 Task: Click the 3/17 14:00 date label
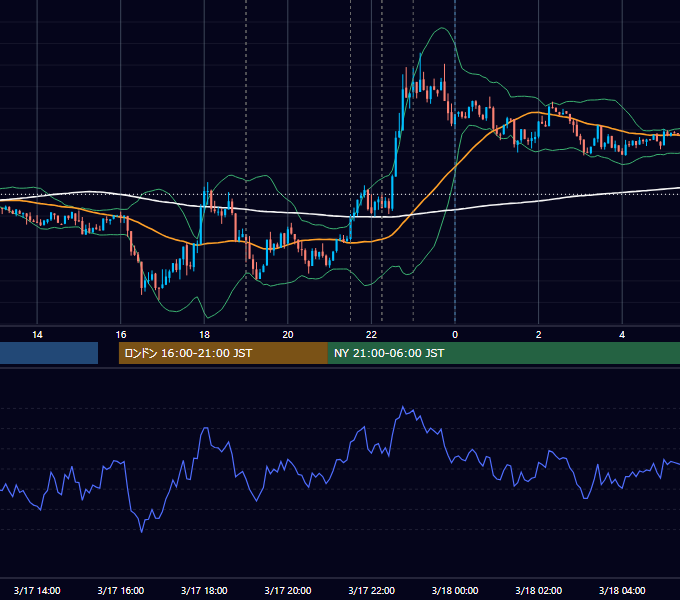click(x=37, y=590)
